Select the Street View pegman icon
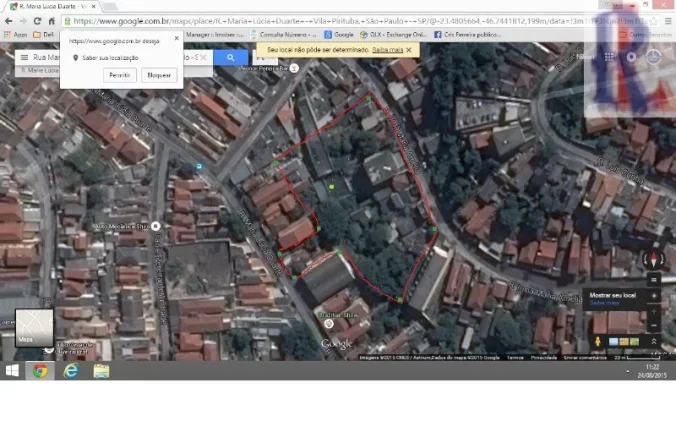 click(x=598, y=341)
